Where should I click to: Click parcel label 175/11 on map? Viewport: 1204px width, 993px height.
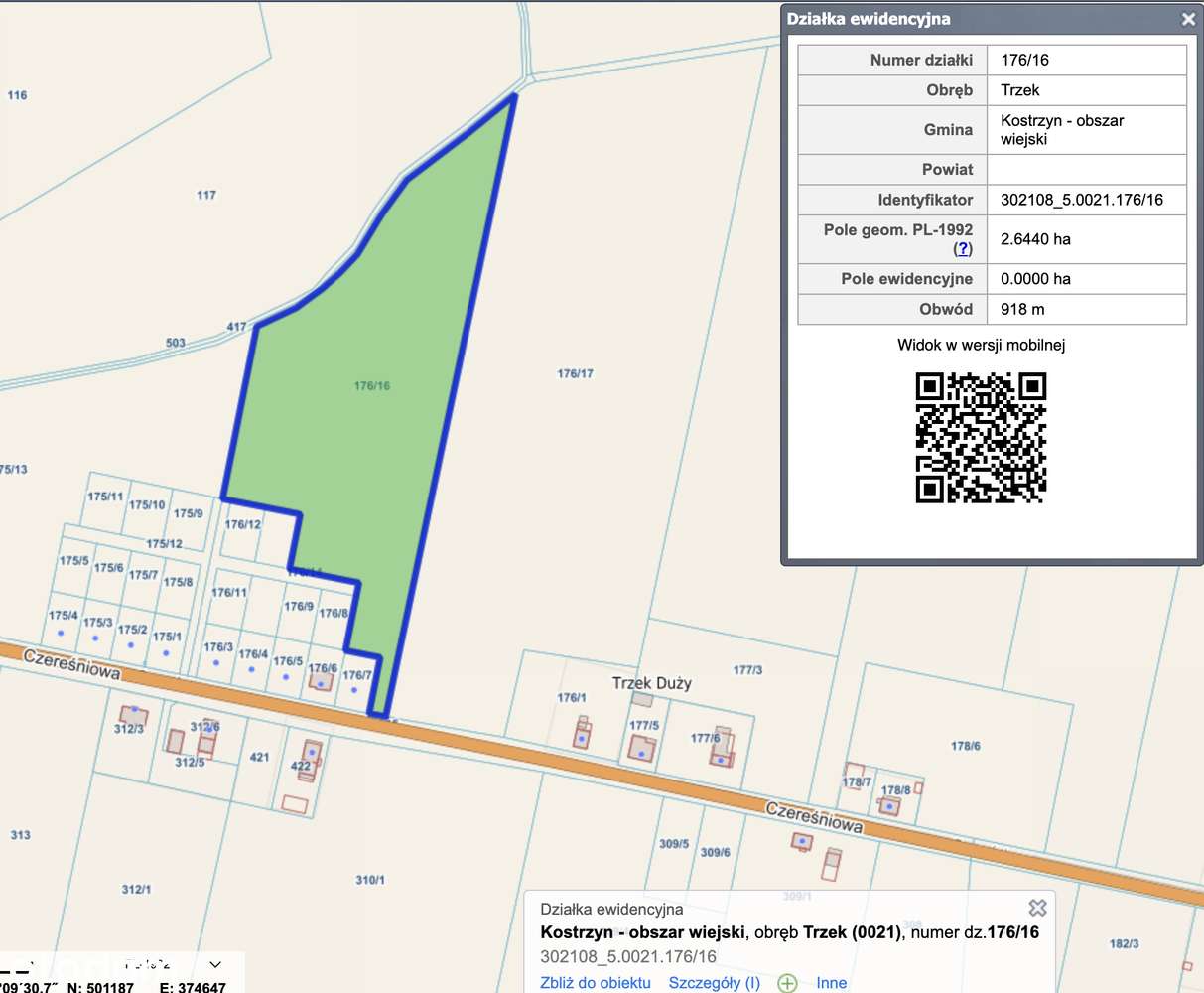pyautogui.click(x=105, y=497)
